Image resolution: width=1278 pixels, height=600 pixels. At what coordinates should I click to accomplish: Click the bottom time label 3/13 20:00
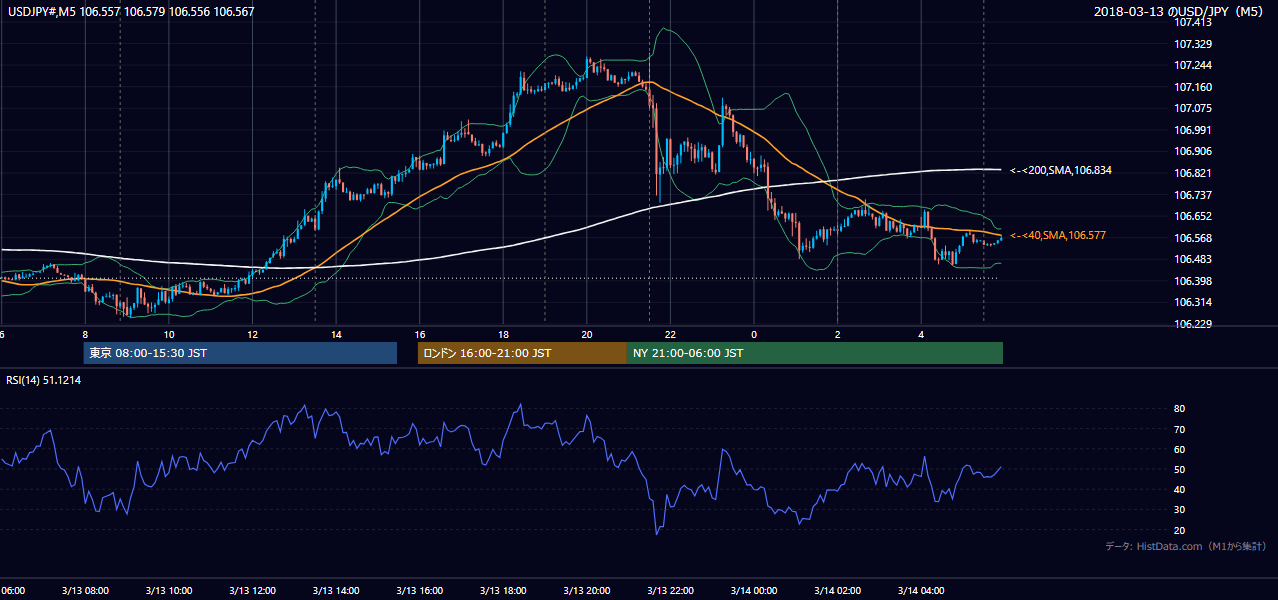coord(586,590)
